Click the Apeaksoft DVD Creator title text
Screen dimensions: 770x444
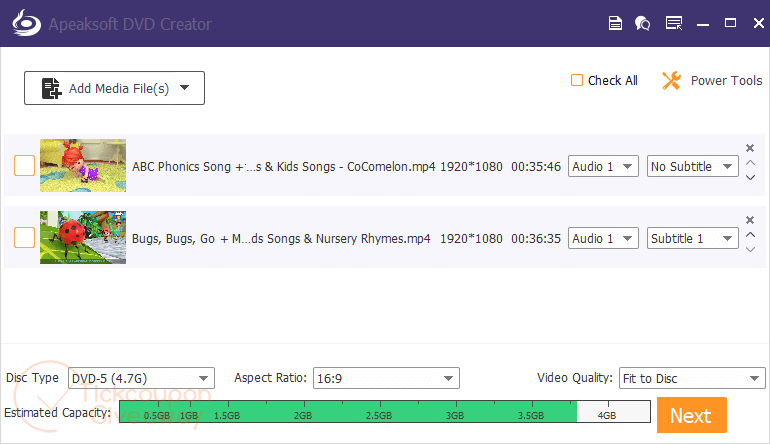click(x=130, y=24)
